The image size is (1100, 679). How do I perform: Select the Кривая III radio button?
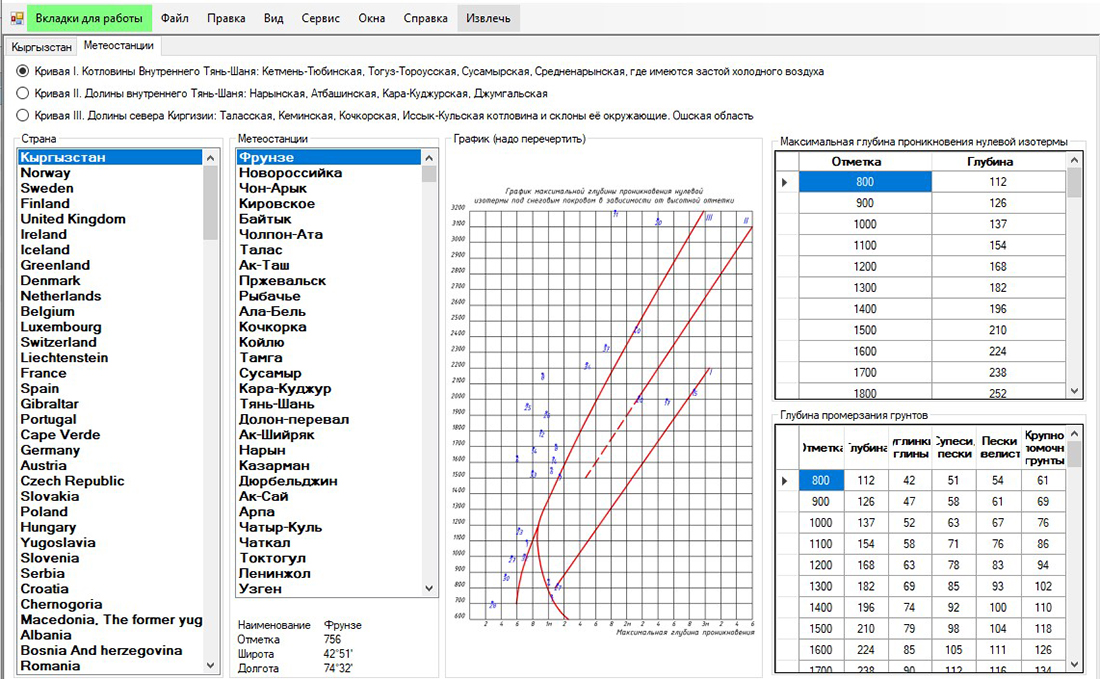pyautogui.click(x=23, y=116)
